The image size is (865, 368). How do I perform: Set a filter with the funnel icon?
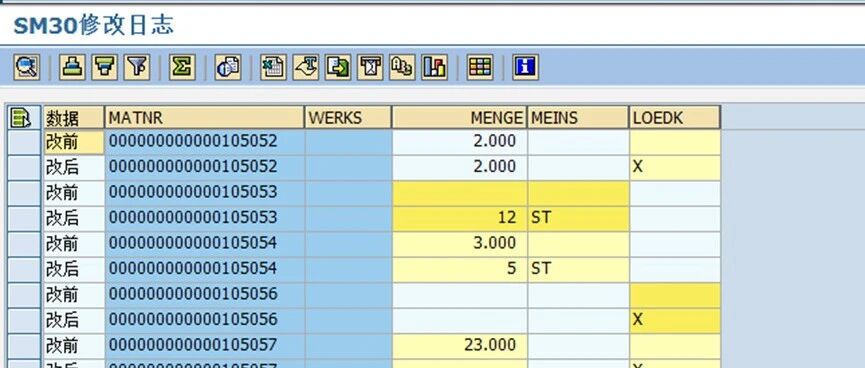click(137, 67)
